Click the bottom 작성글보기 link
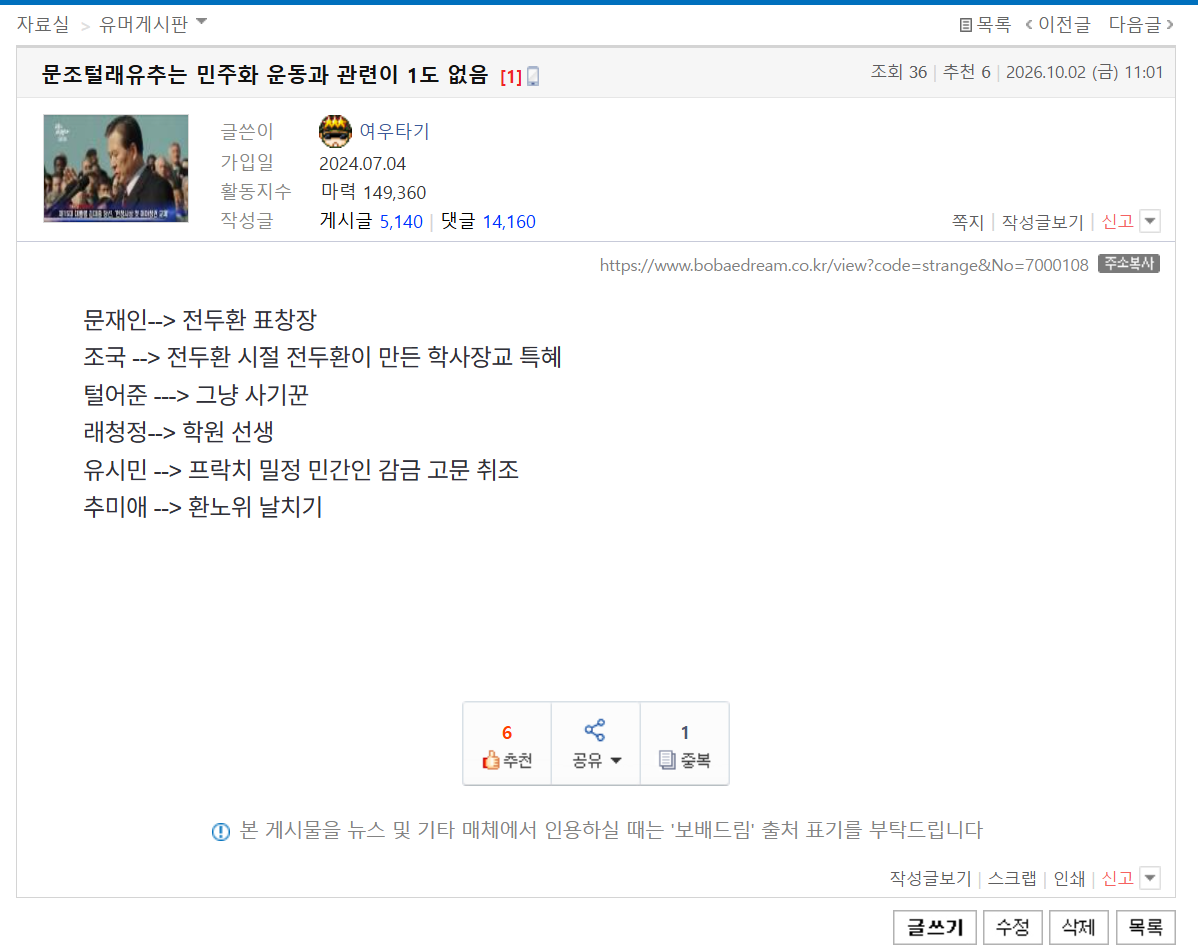Screen dimensions: 1198x948 (x=931, y=878)
